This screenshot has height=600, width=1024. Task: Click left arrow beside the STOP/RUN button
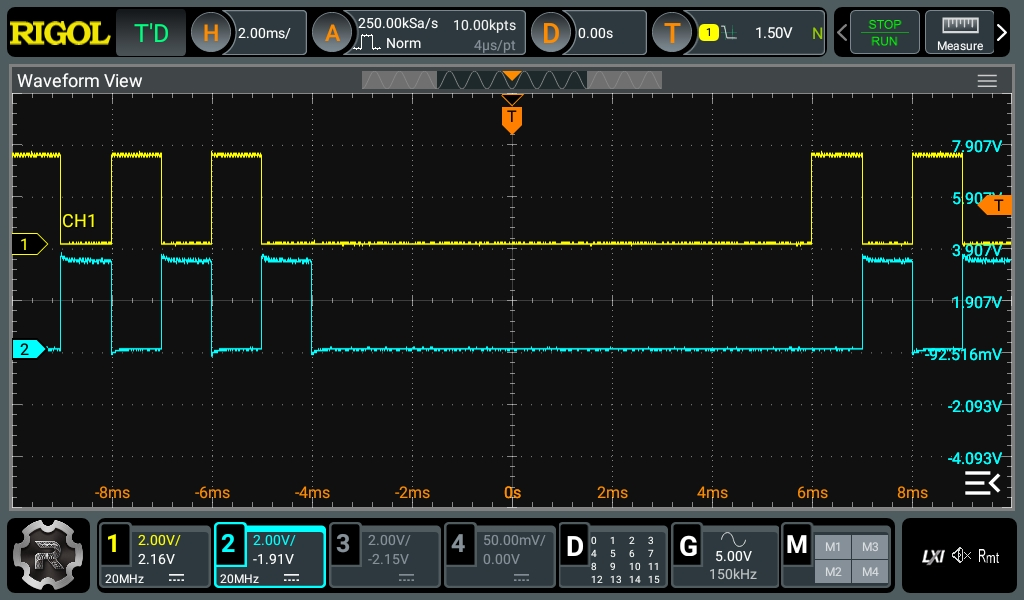pyautogui.click(x=842, y=34)
